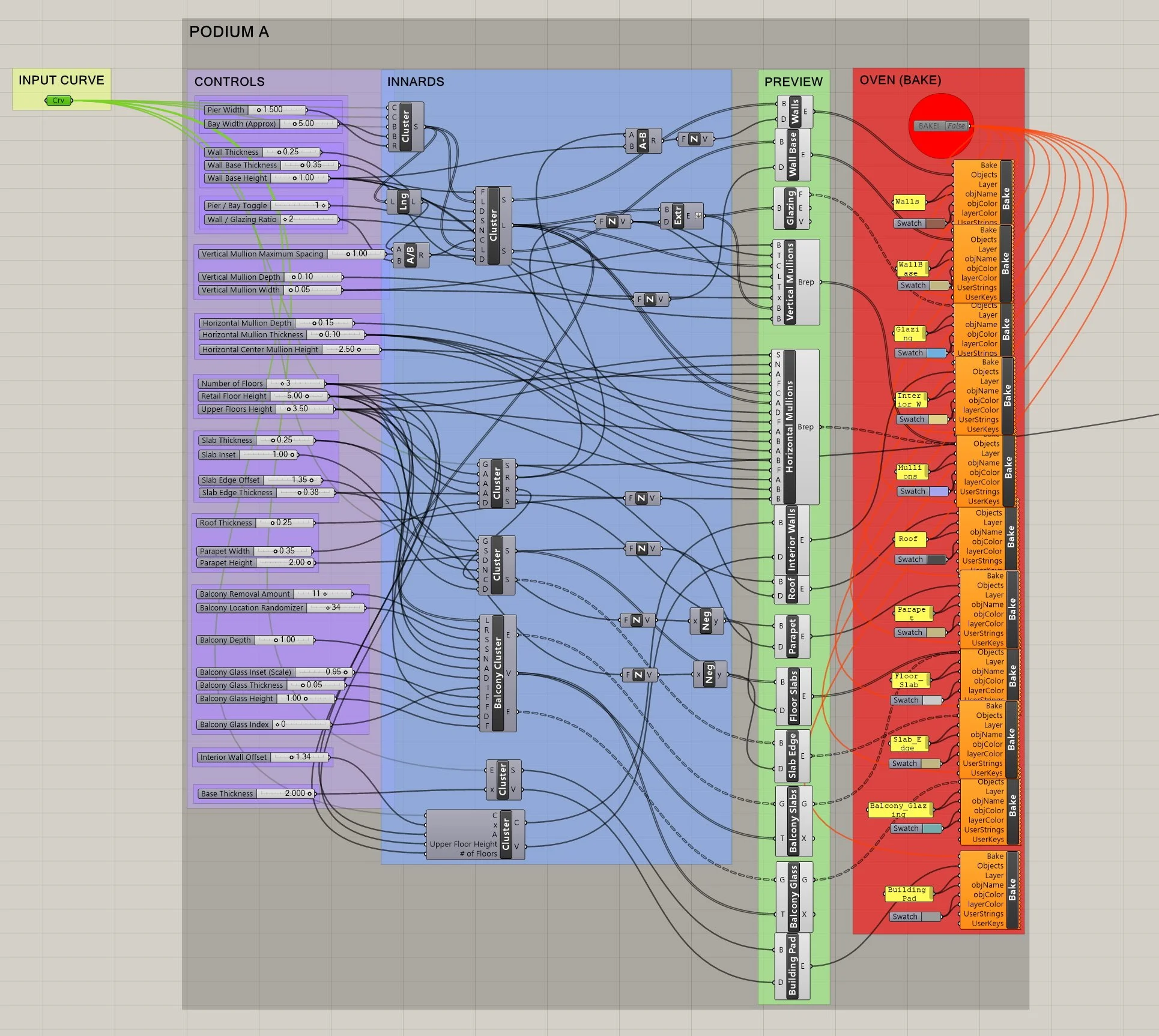
Task: Select the A/B division component
Action: (411, 255)
